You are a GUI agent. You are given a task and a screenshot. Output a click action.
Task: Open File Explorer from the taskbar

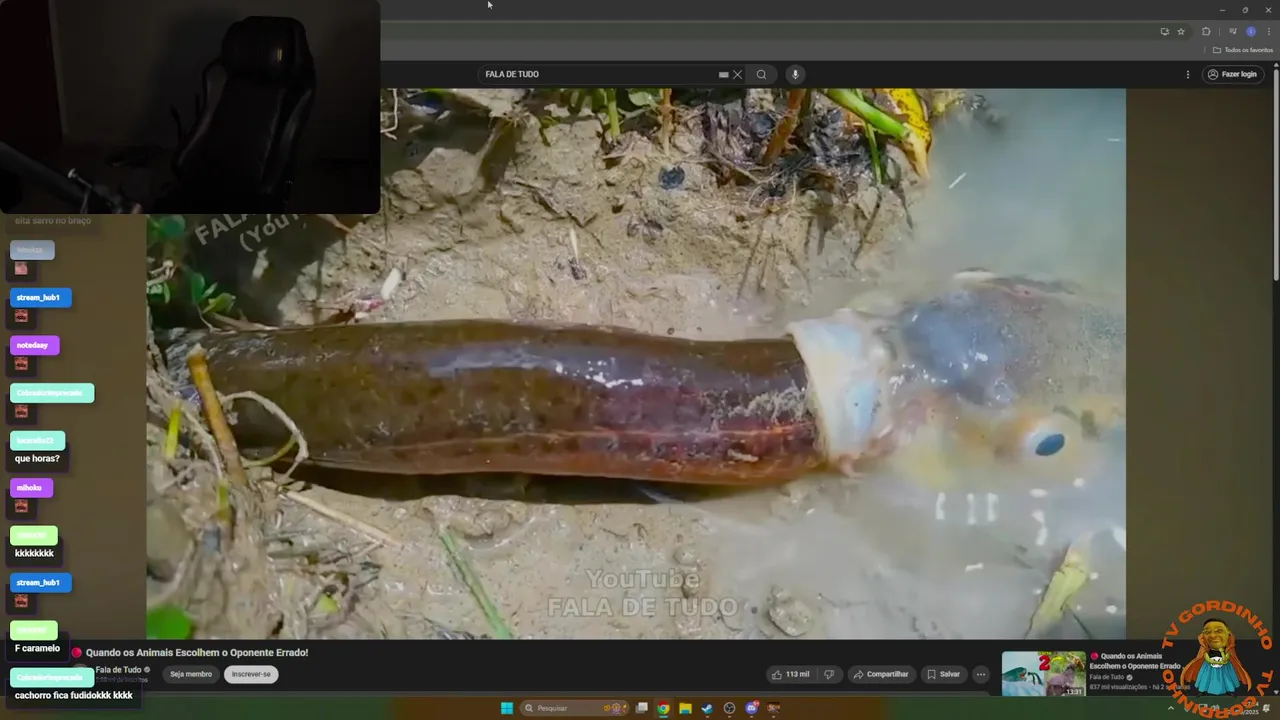click(685, 709)
